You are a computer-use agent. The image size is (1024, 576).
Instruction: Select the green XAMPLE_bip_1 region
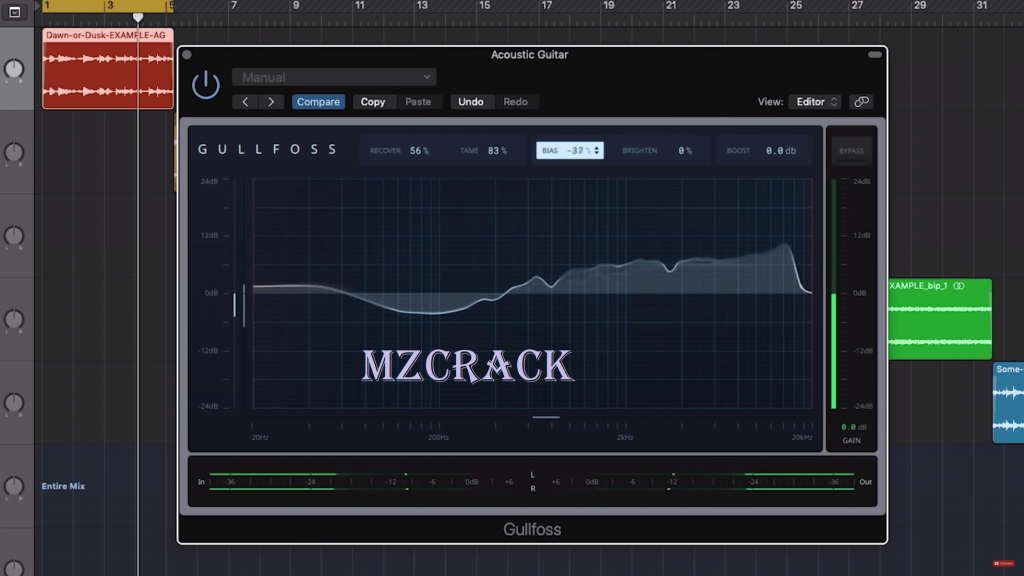point(940,319)
